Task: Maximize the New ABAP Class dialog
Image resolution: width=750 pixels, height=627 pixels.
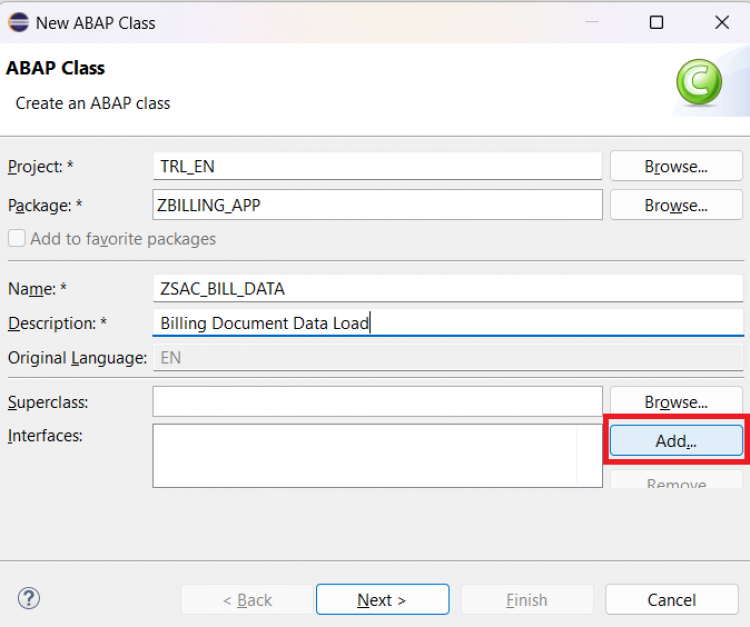Action: click(x=656, y=22)
